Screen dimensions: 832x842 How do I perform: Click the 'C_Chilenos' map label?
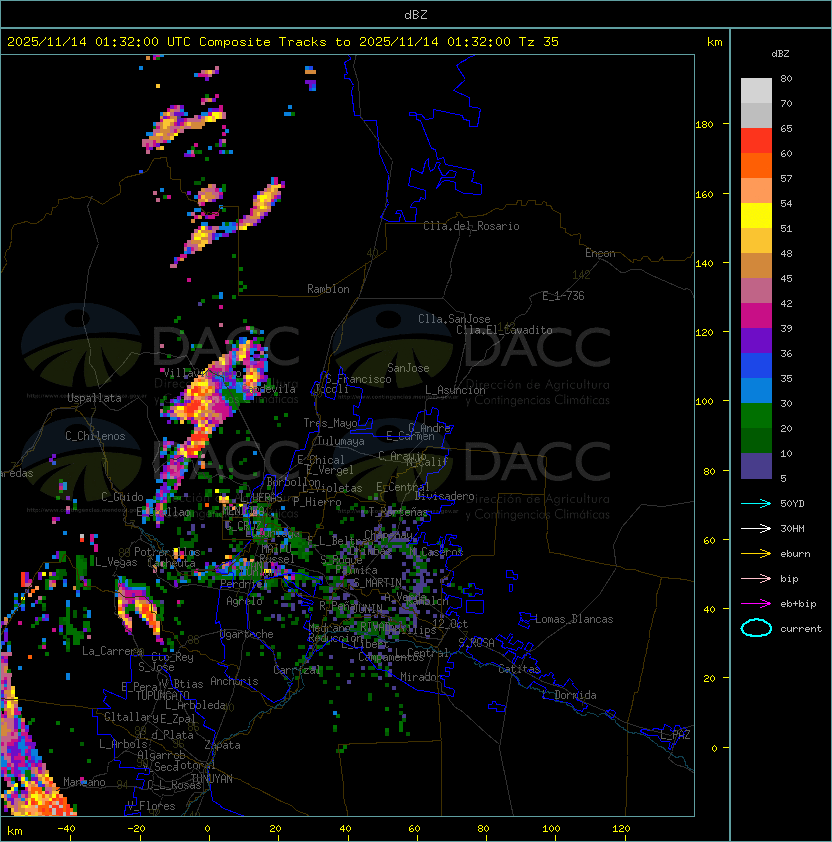click(95, 436)
